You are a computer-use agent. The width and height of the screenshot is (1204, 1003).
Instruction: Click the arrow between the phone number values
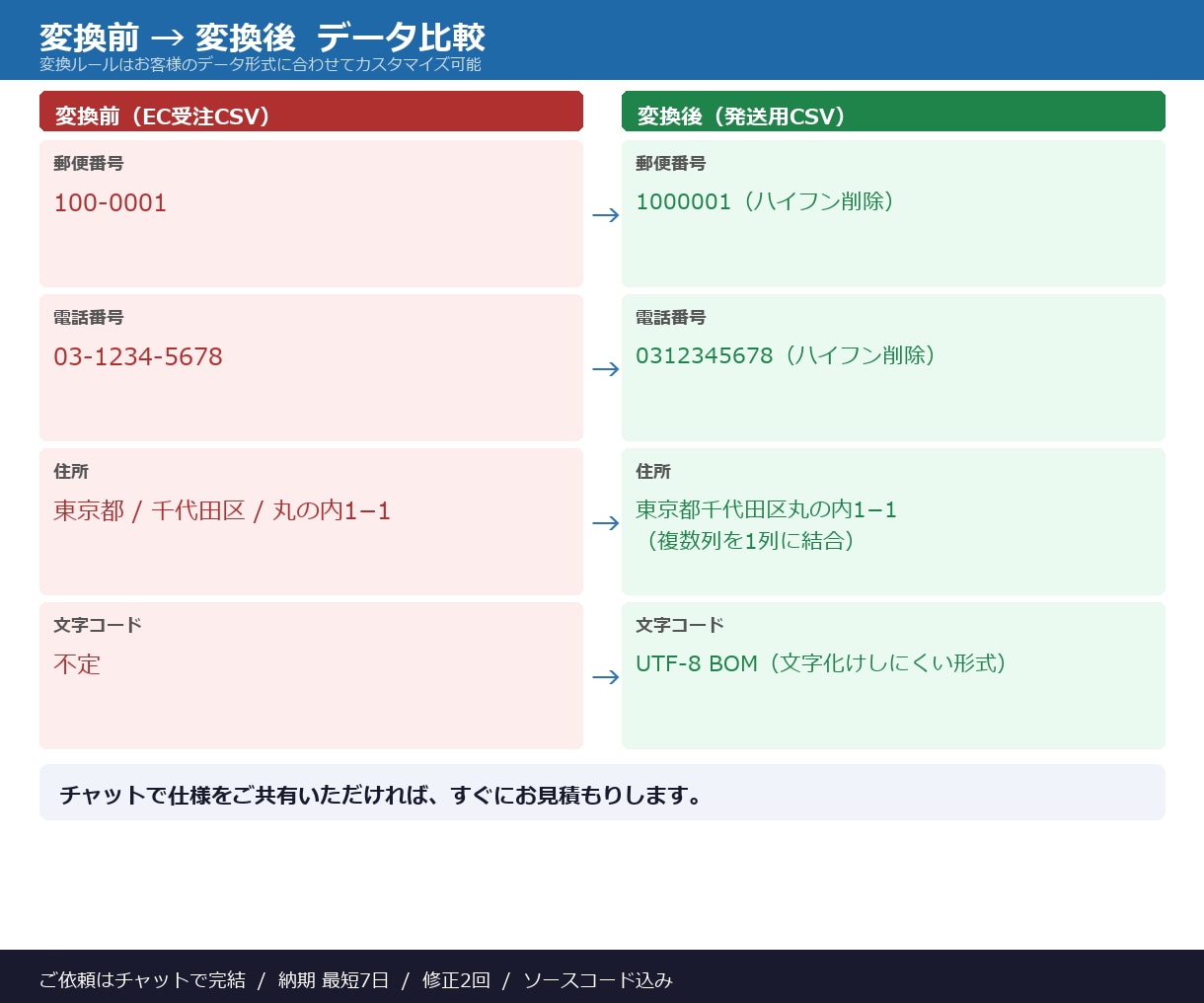click(x=606, y=369)
